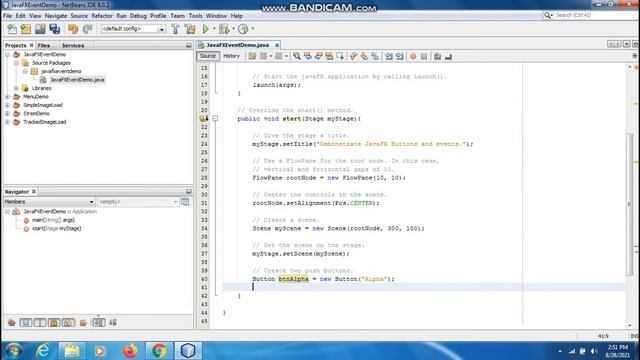
Task: Open the File menu
Action: click(x=7, y=16)
